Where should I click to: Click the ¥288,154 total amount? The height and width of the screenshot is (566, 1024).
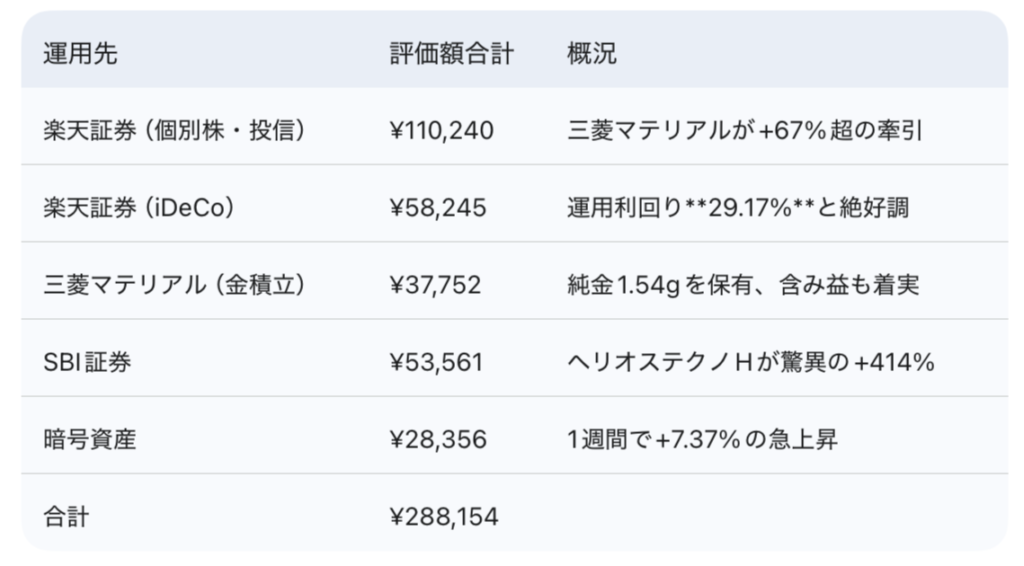pyautogui.click(x=443, y=516)
